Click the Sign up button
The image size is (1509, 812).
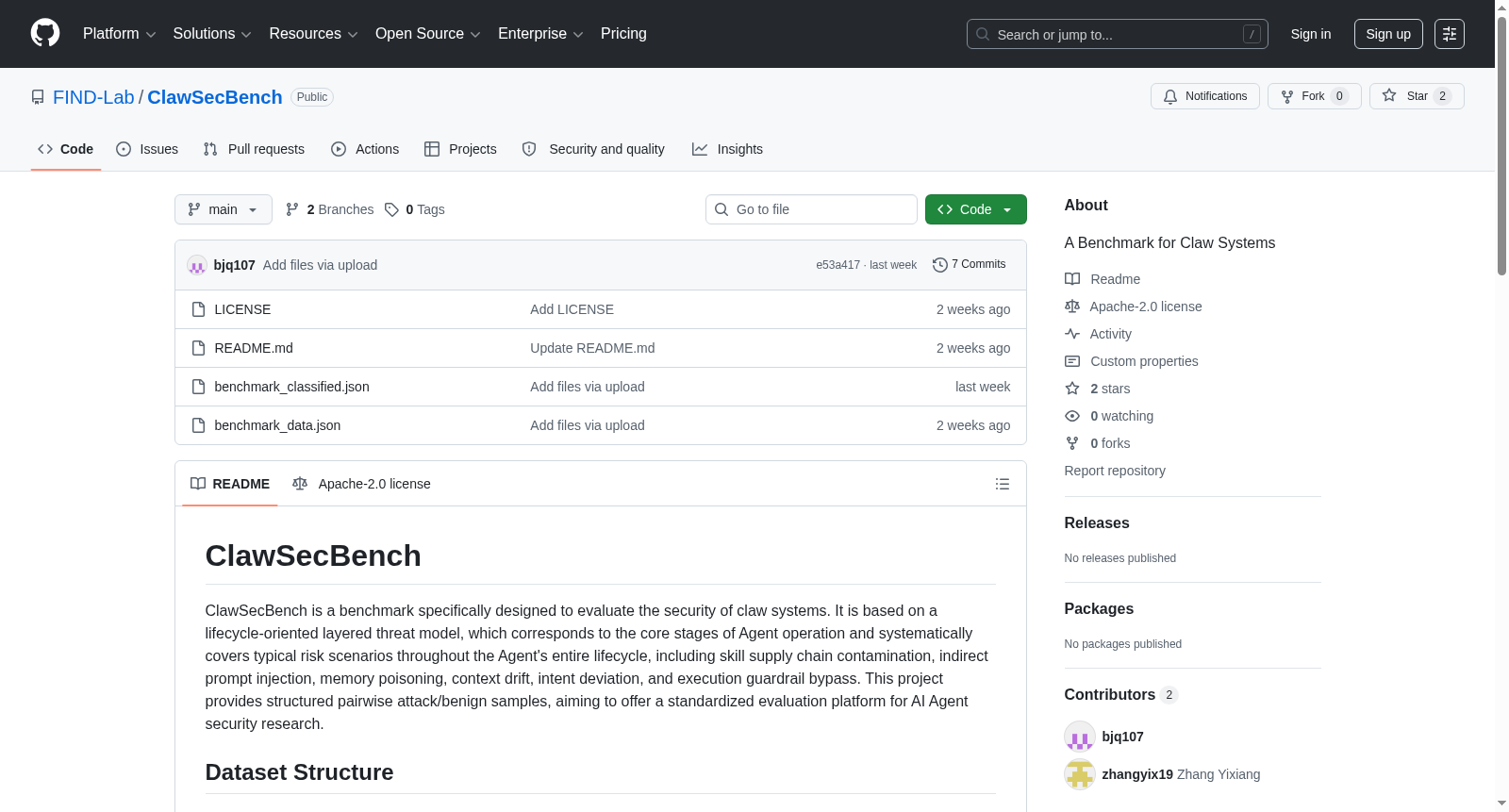point(1388,34)
